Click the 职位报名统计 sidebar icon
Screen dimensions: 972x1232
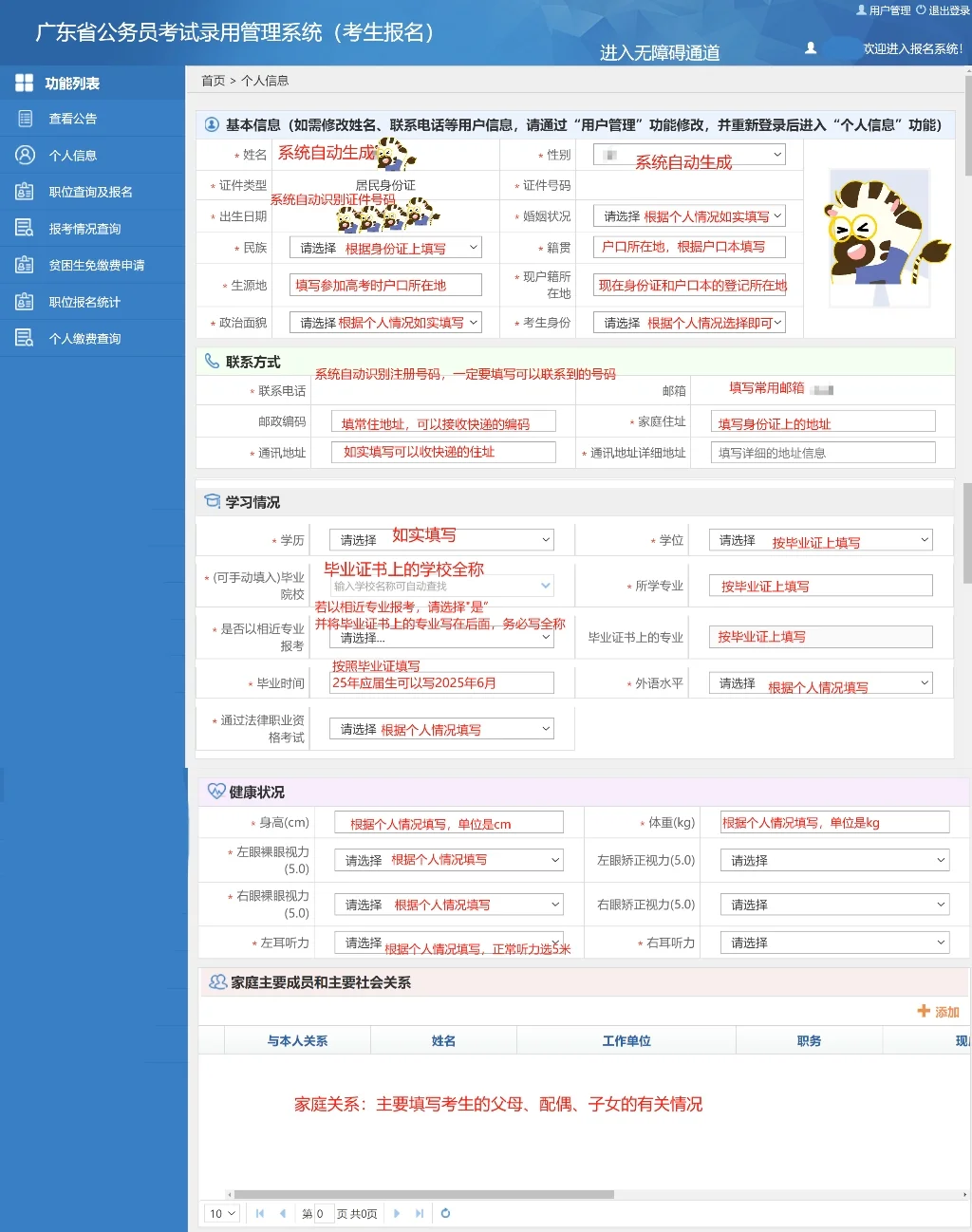point(24,301)
